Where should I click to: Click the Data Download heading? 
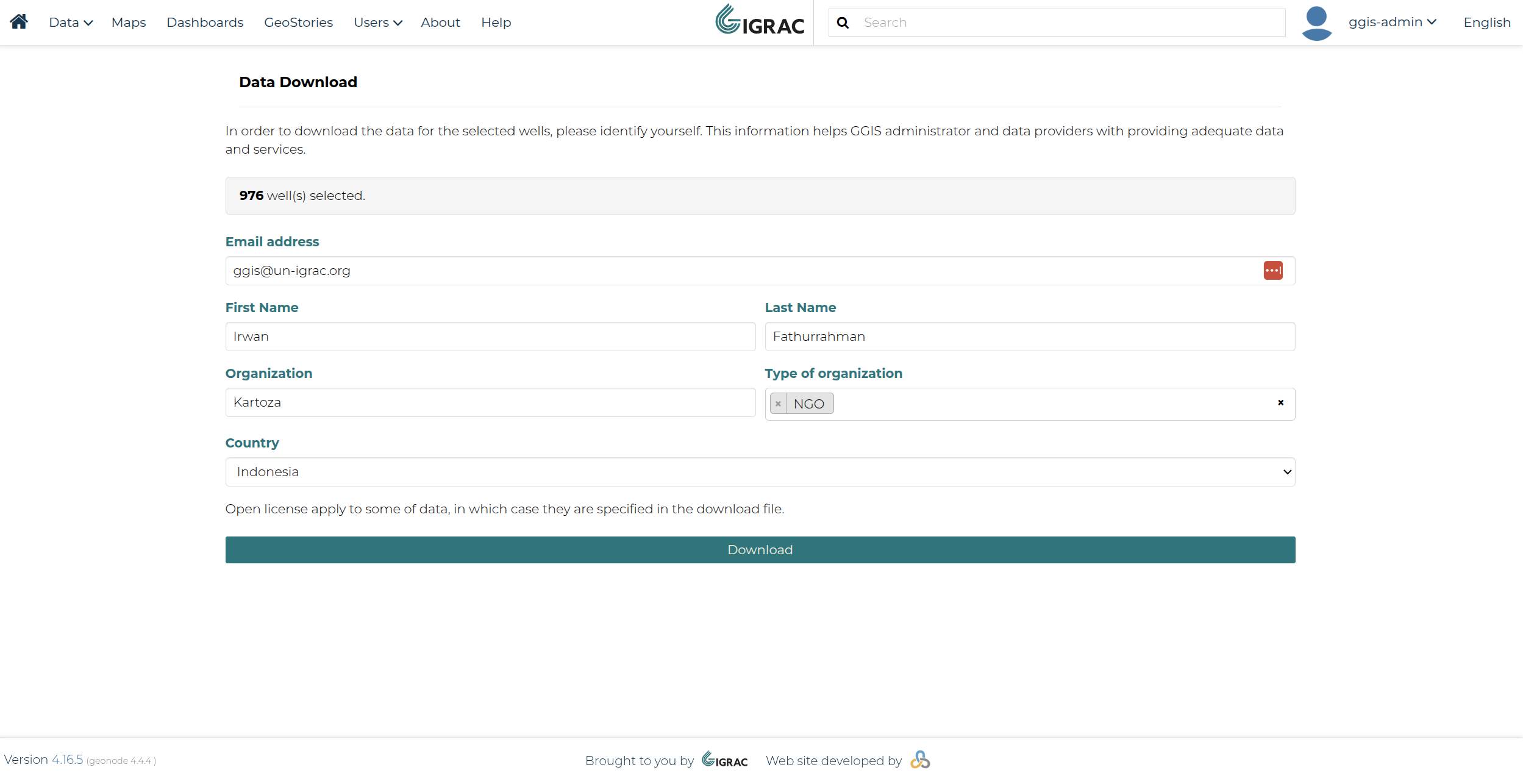coord(298,82)
